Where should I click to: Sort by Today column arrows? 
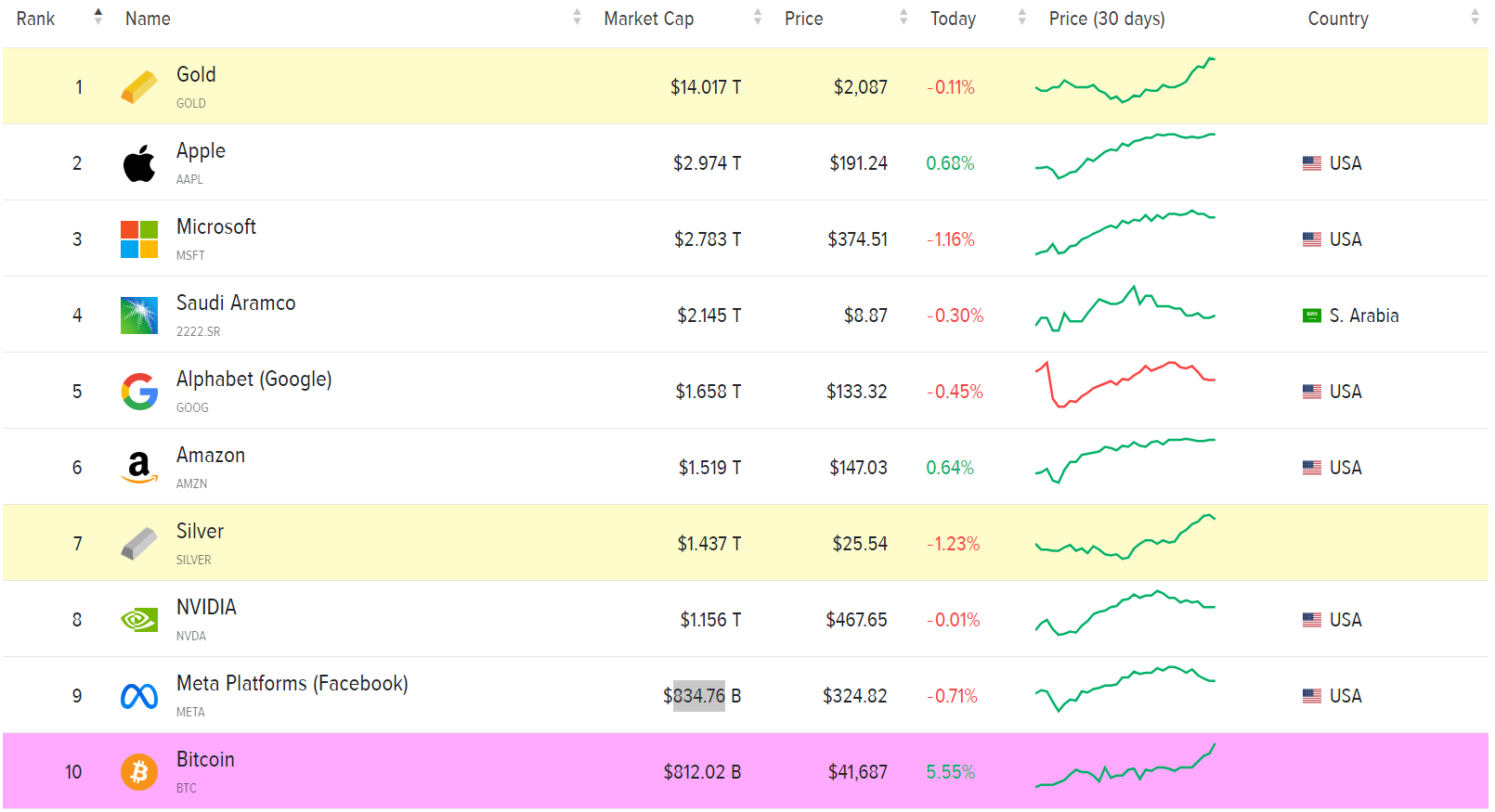(x=1022, y=17)
